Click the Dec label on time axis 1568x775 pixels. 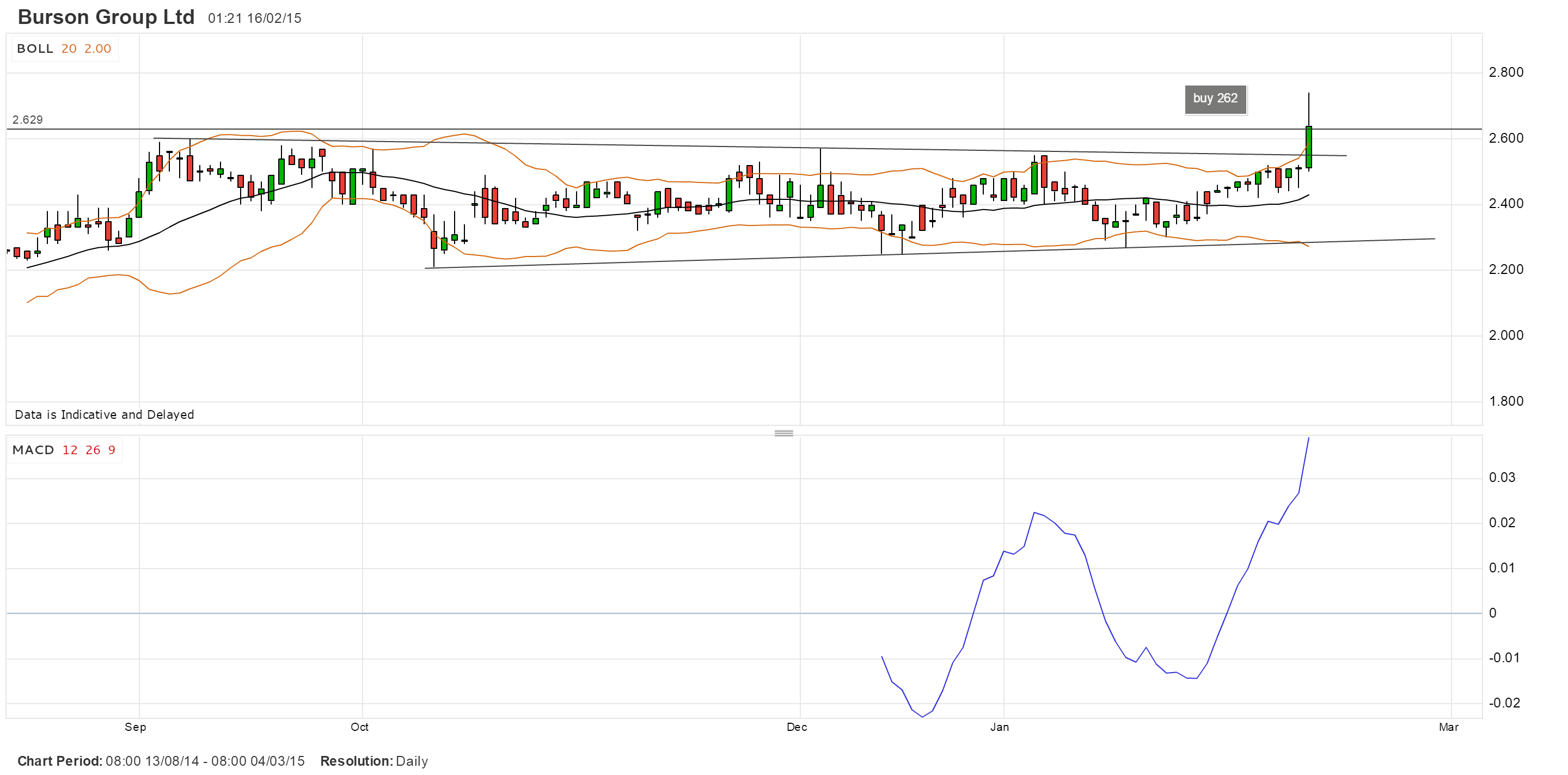pos(796,727)
